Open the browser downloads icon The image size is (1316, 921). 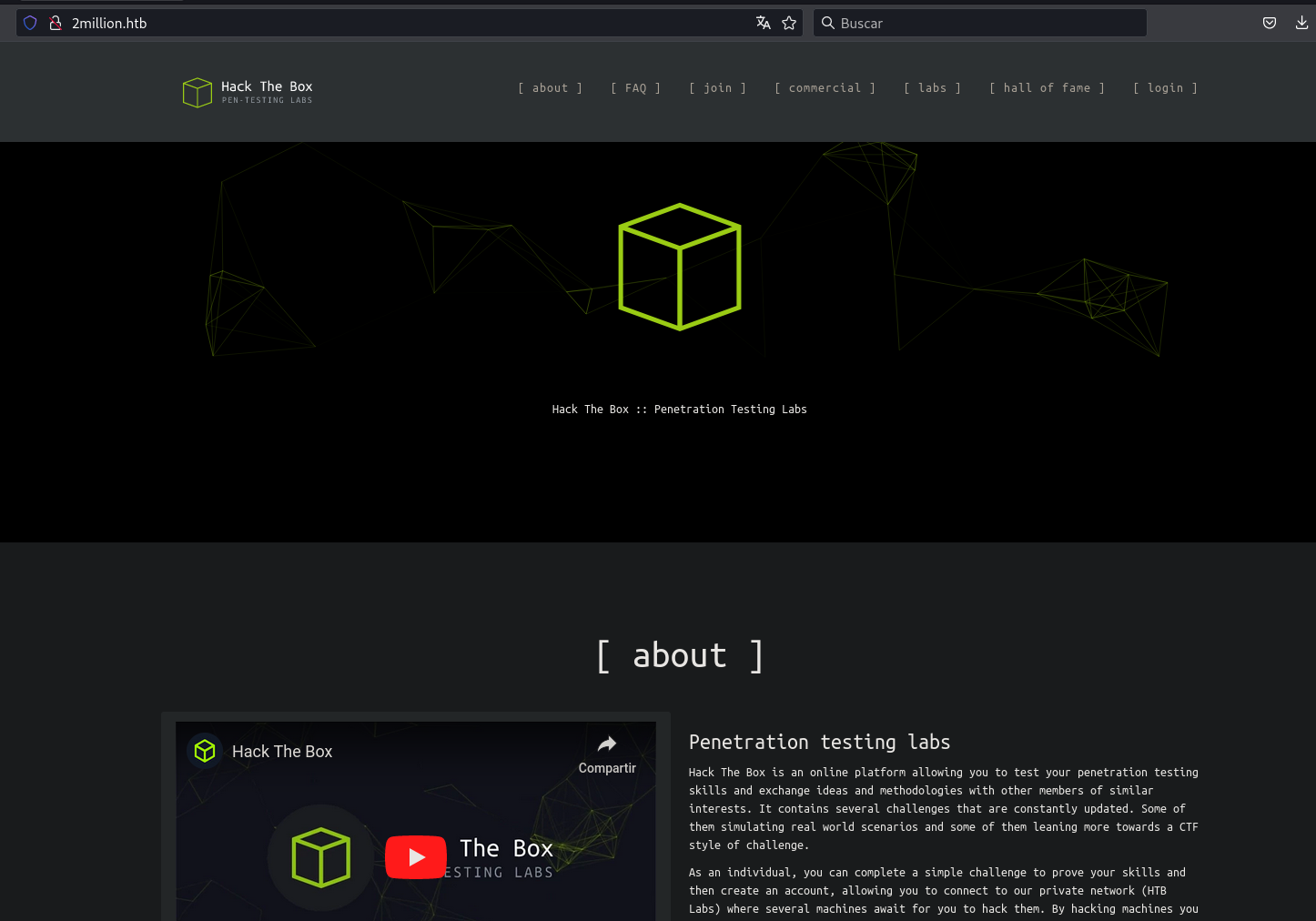[1301, 23]
